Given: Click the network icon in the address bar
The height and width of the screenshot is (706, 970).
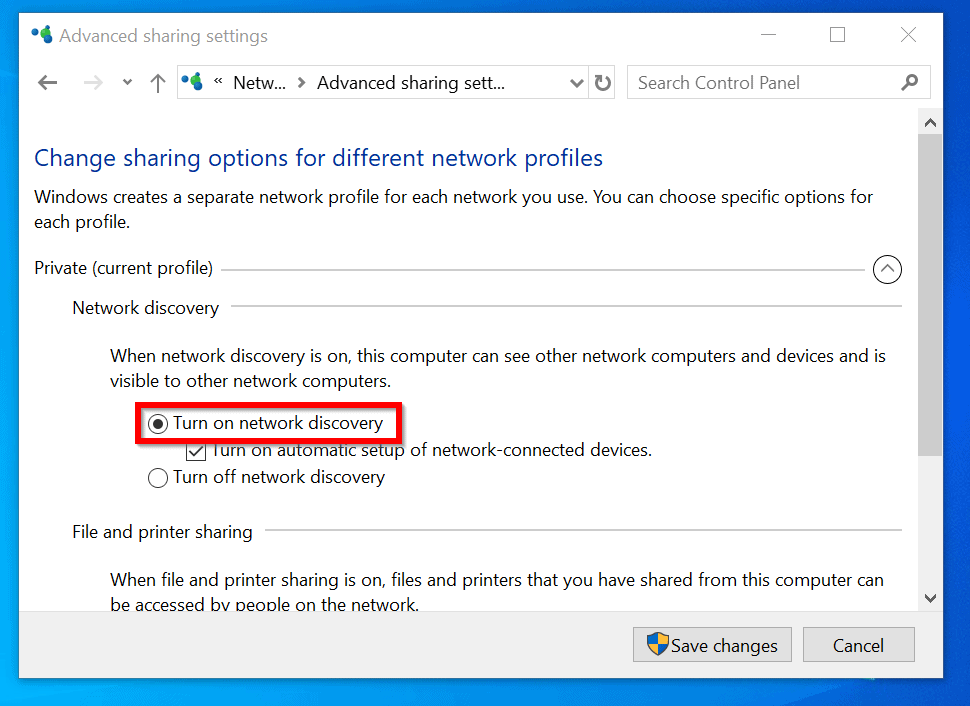Looking at the screenshot, I should [x=191, y=82].
